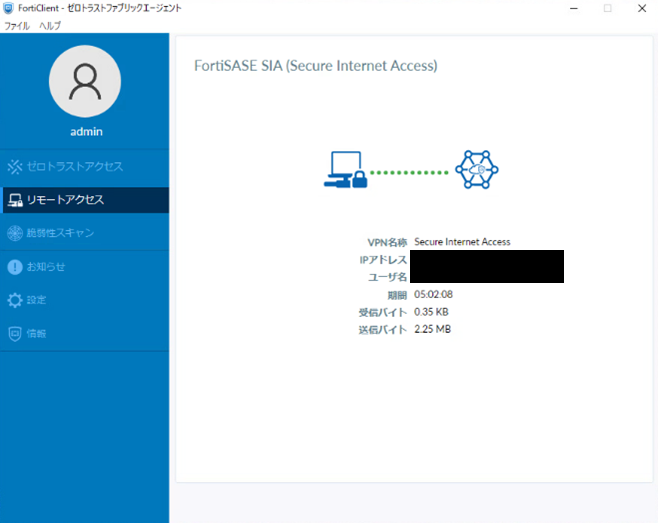The image size is (658, 523).
Task: Click the リモートアクセス computer icon
Action: [15, 200]
